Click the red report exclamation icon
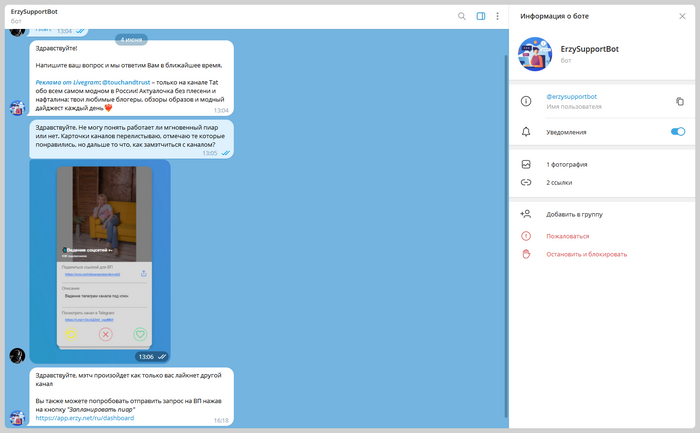The image size is (700, 433). pos(526,236)
